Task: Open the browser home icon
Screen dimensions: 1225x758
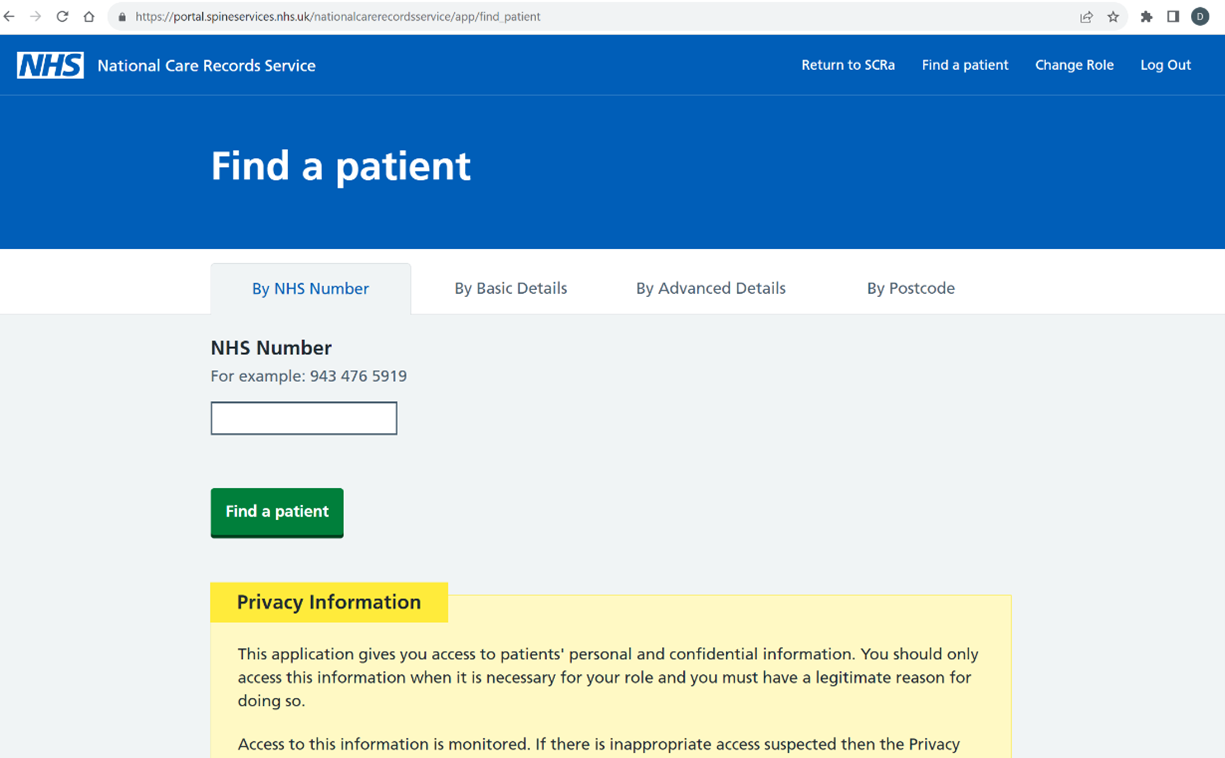Action: pos(88,17)
